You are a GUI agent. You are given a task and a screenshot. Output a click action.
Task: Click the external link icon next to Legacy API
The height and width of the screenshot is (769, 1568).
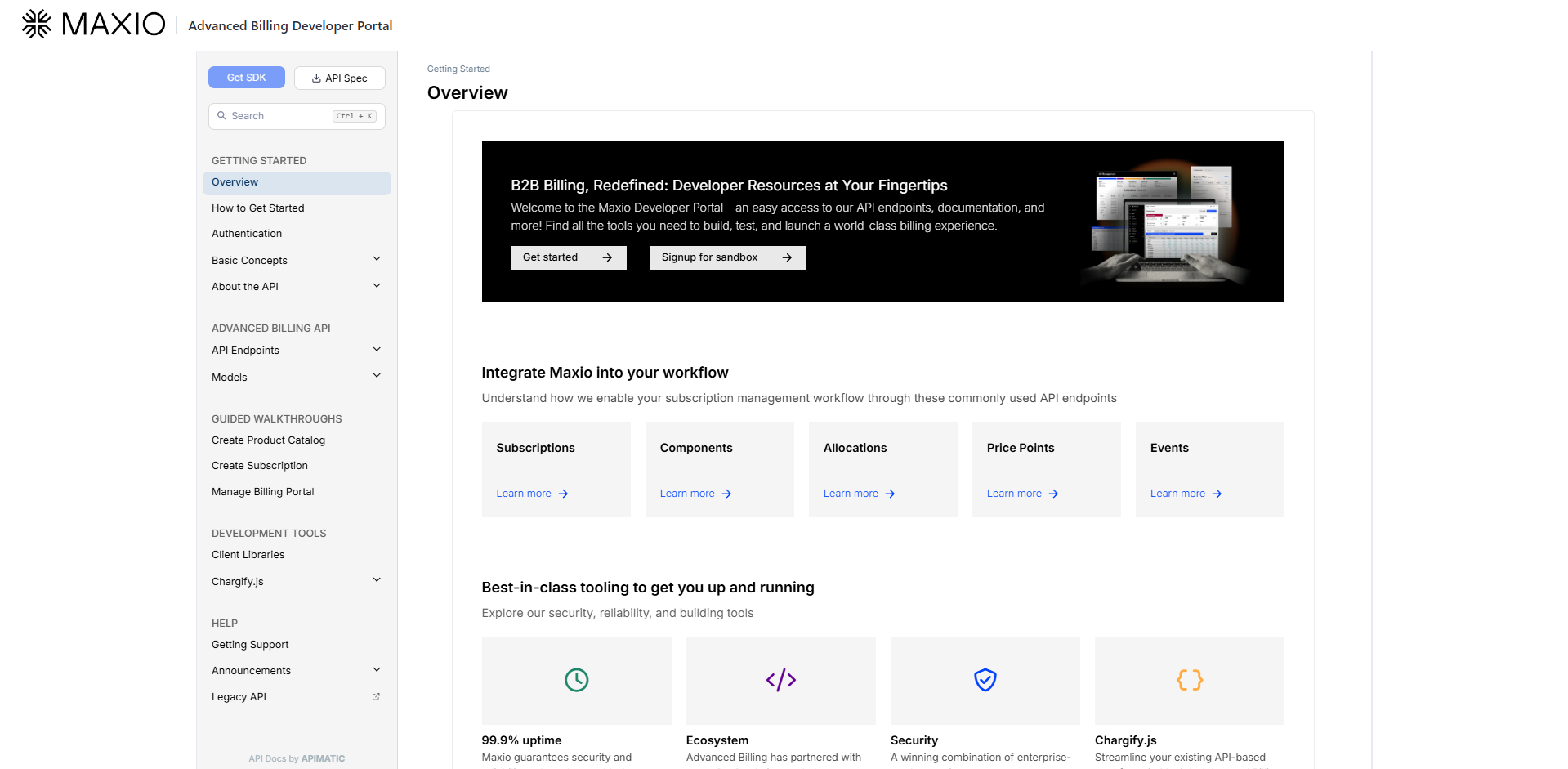pyautogui.click(x=376, y=696)
